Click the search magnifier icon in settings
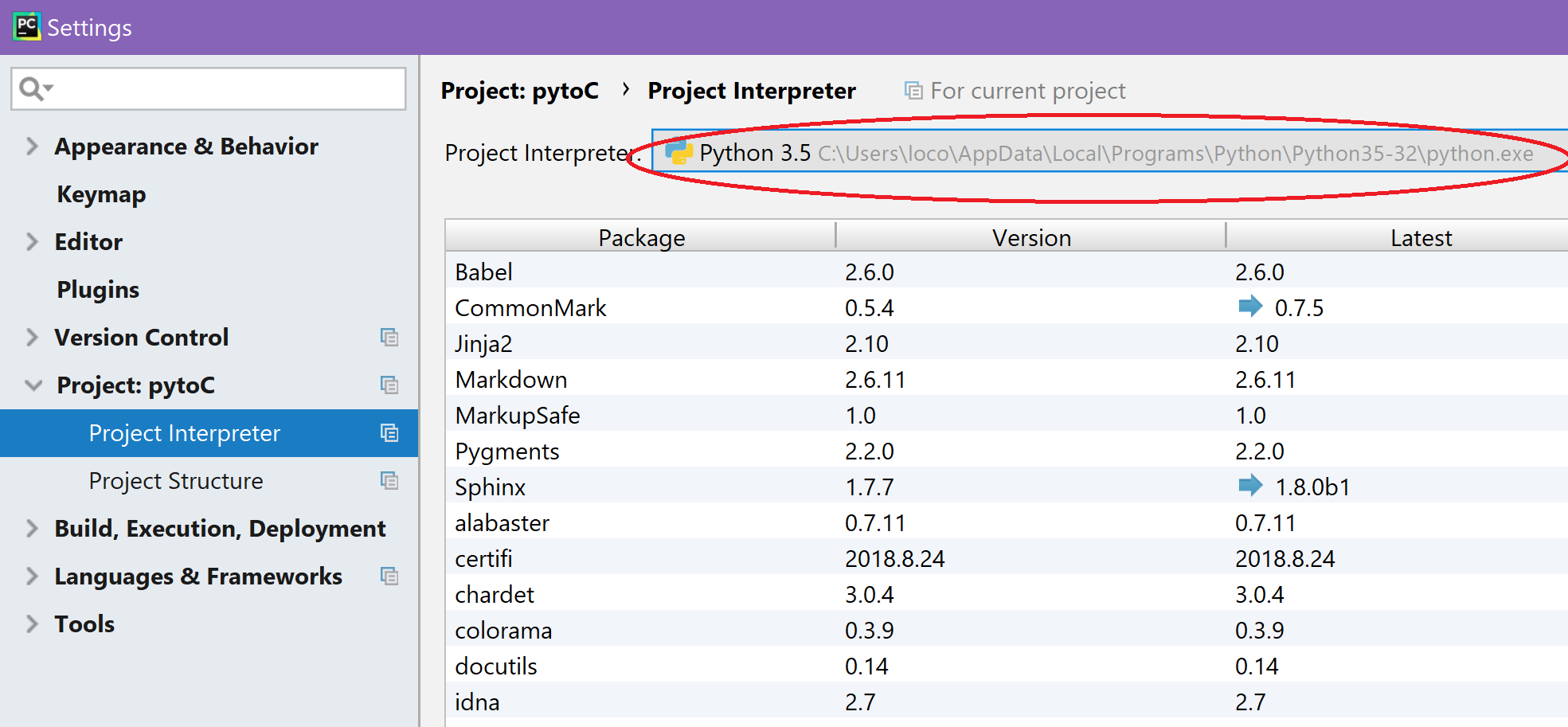 click(x=35, y=88)
